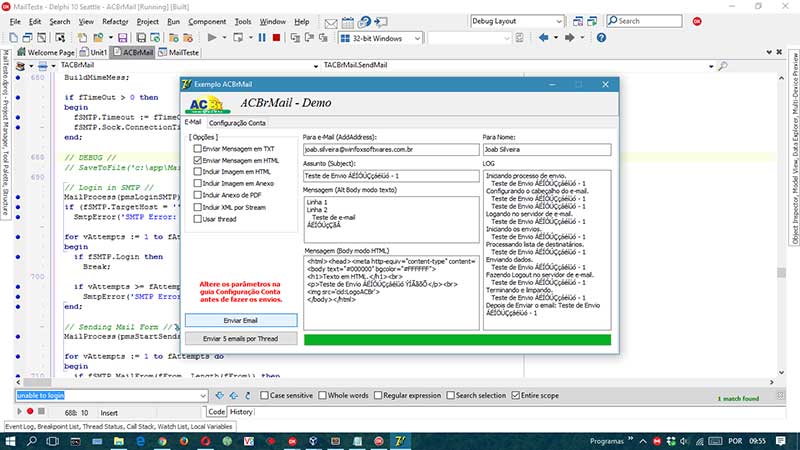Click the green progress bar in demo

coord(457,340)
